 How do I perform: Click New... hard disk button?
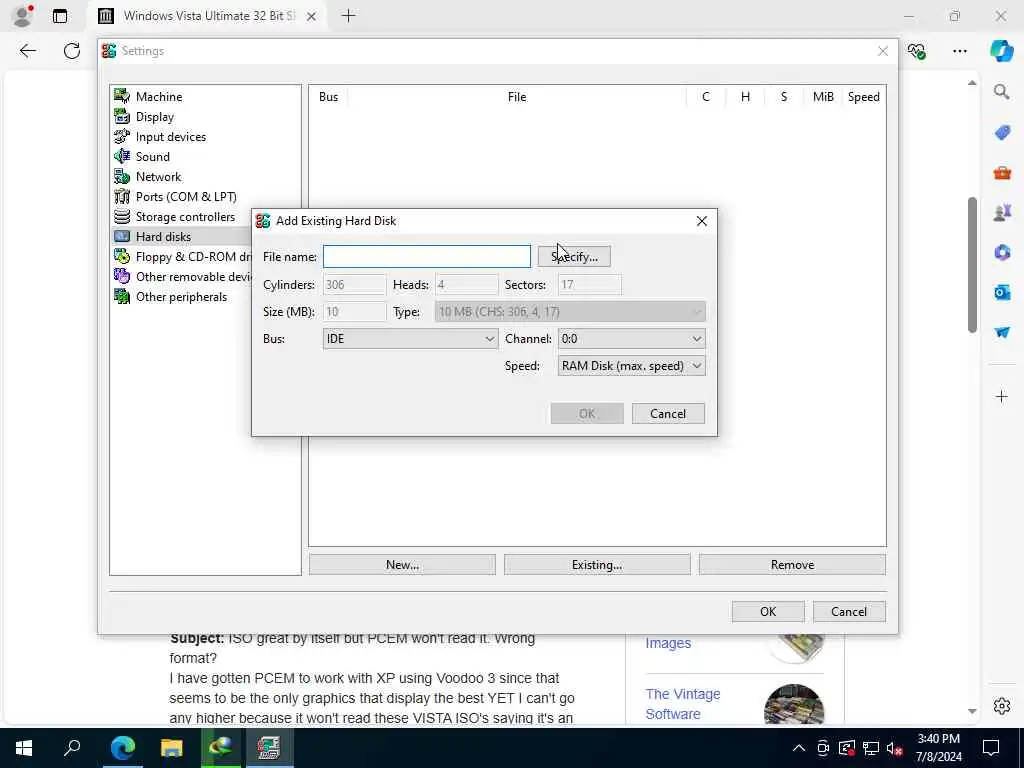[402, 565]
